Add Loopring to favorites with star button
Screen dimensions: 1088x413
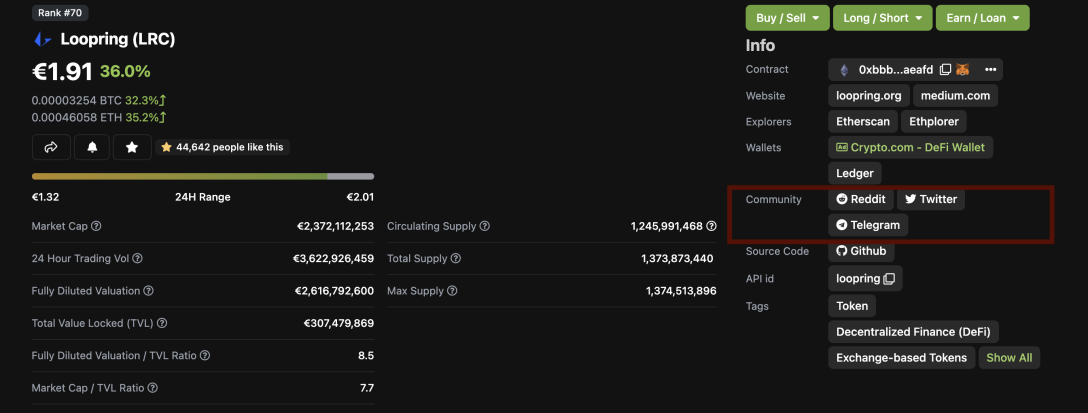pyautogui.click(x=132, y=147)
